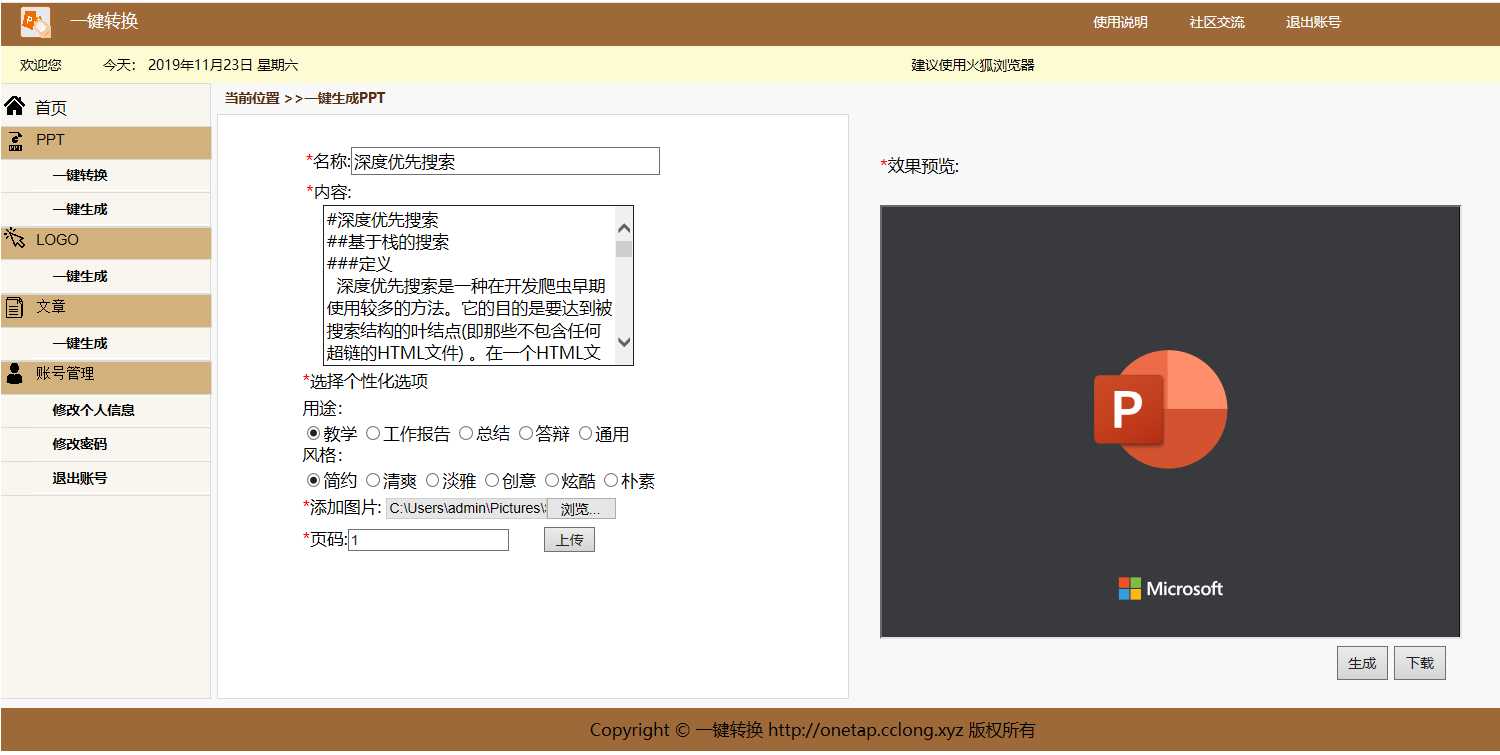
Task: Click the 生成 generate button
Action: [x=1362, y=663]
